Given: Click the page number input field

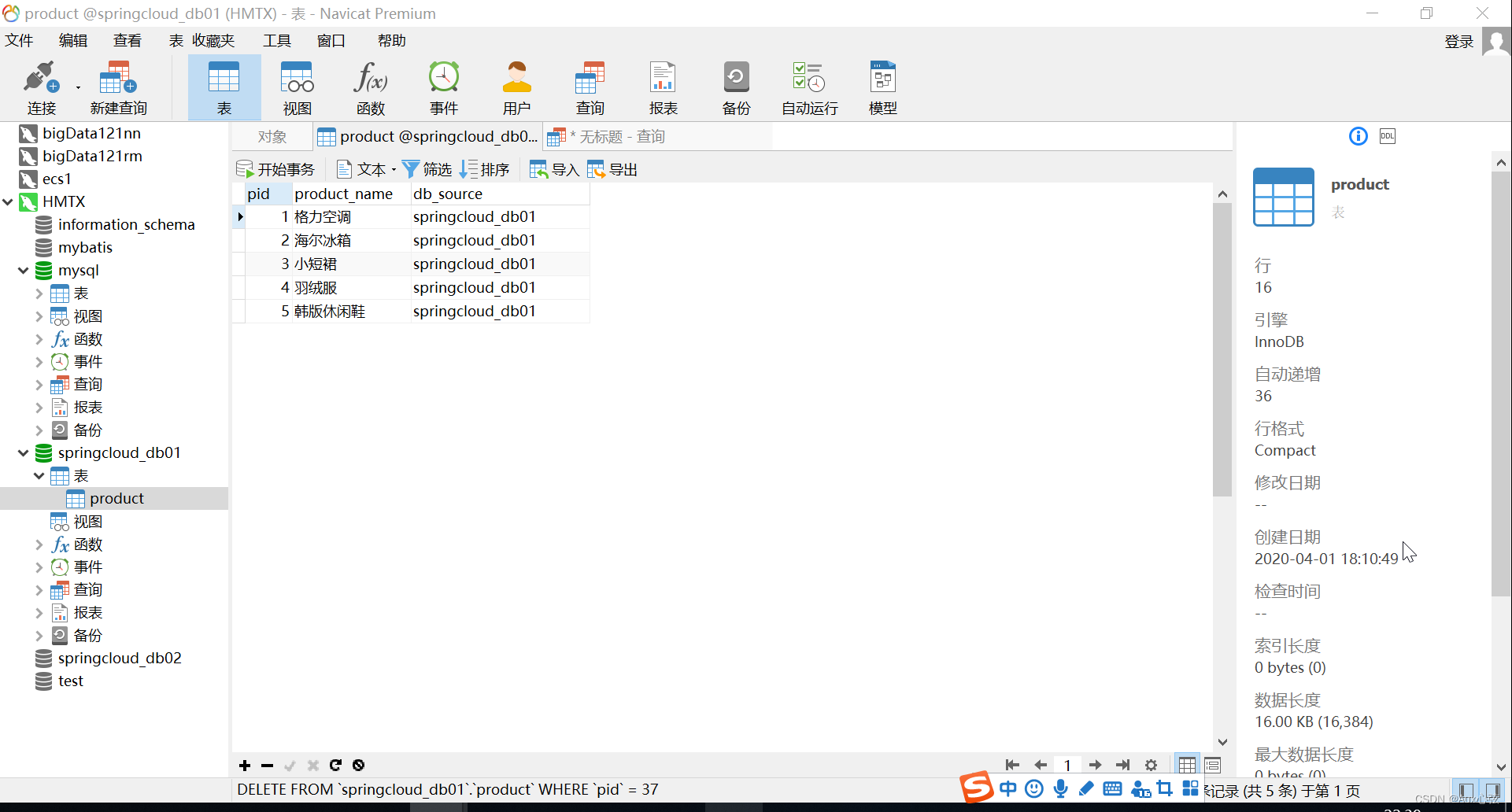Looking at the screenshot, I should click(1067, 764).
